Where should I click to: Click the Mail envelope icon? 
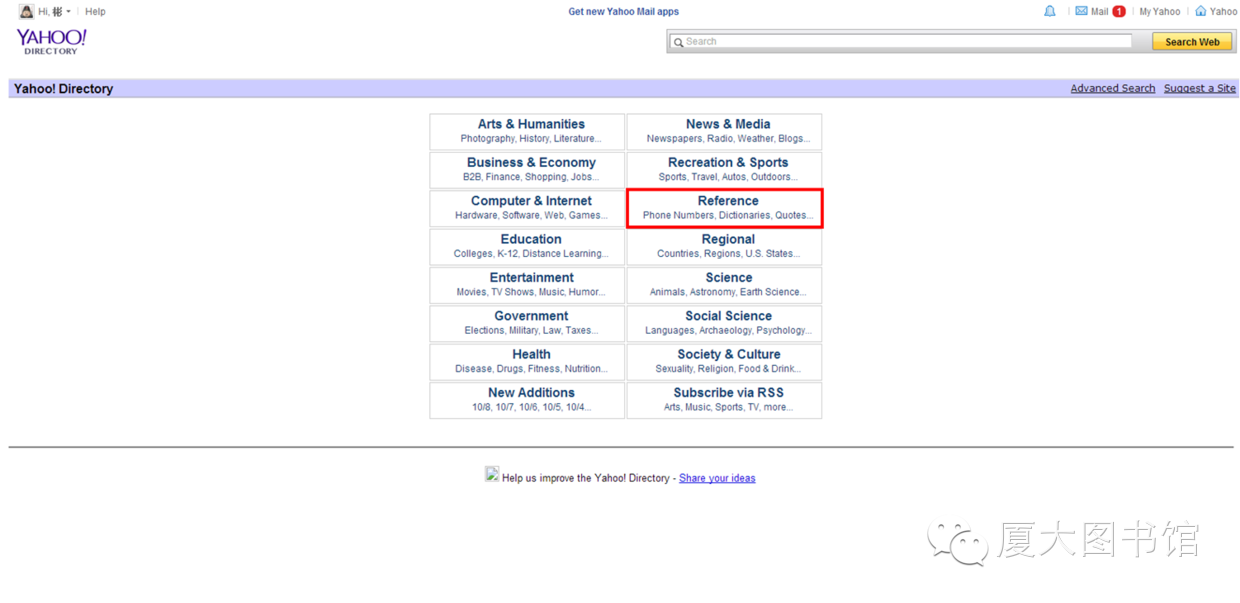pos(1081,11)
